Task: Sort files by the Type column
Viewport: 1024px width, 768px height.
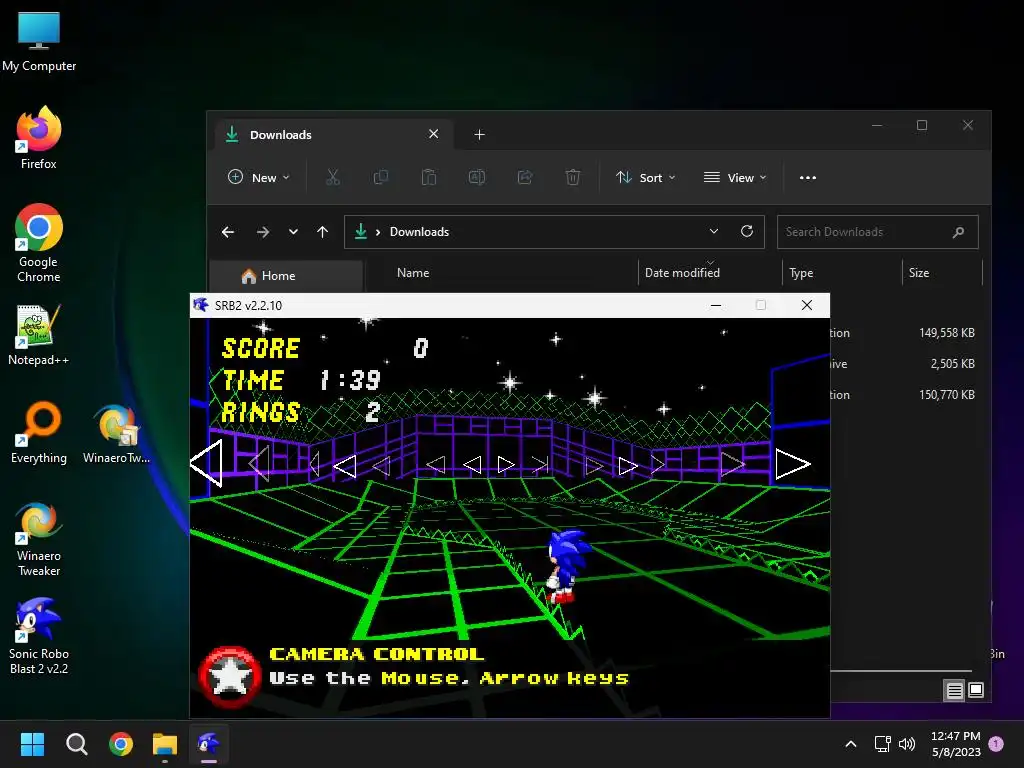Action: coord(801,273)
